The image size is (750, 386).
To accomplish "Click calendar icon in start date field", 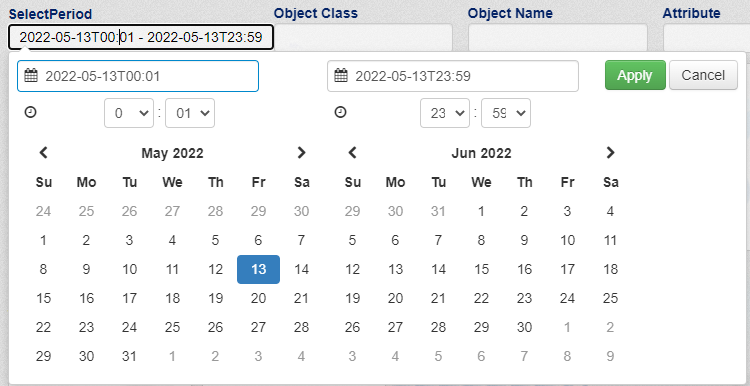I will point(31,76).
